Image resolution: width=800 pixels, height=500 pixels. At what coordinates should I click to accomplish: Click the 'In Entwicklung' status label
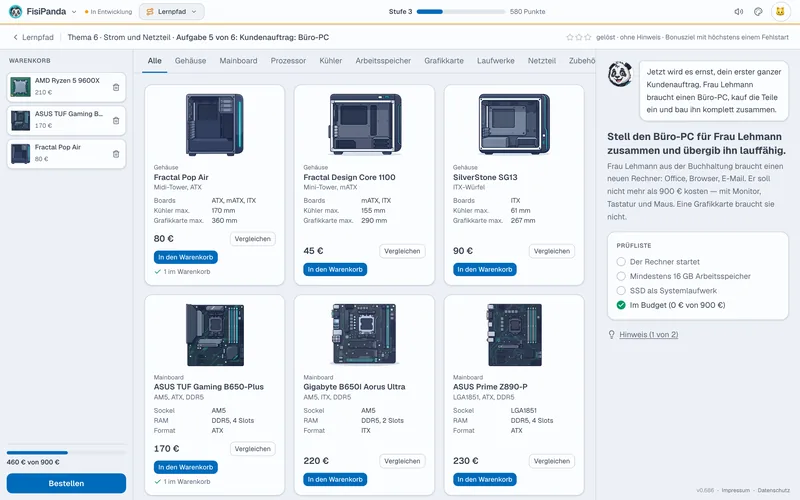[108, 12]
